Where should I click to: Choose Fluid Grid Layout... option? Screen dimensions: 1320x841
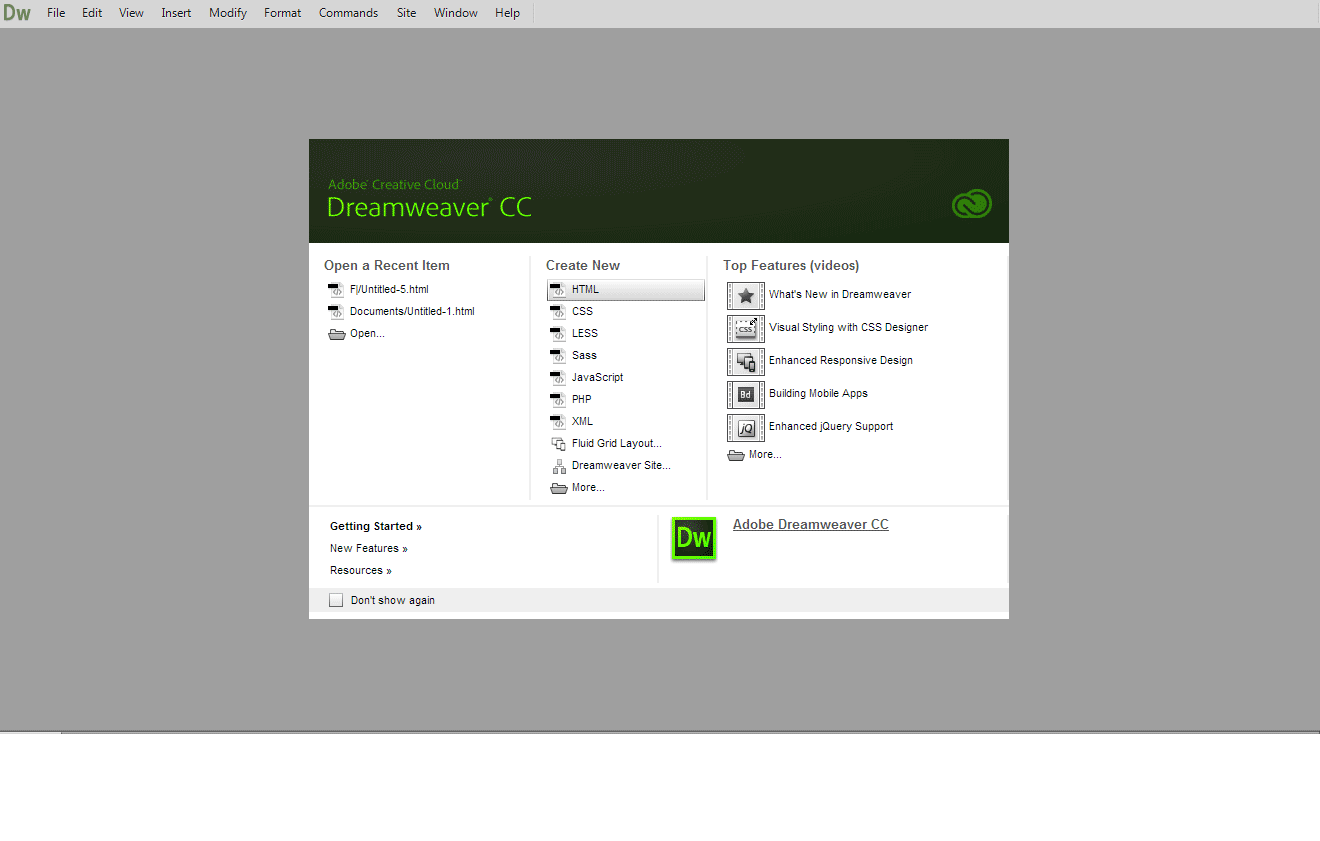pos(617,444)
